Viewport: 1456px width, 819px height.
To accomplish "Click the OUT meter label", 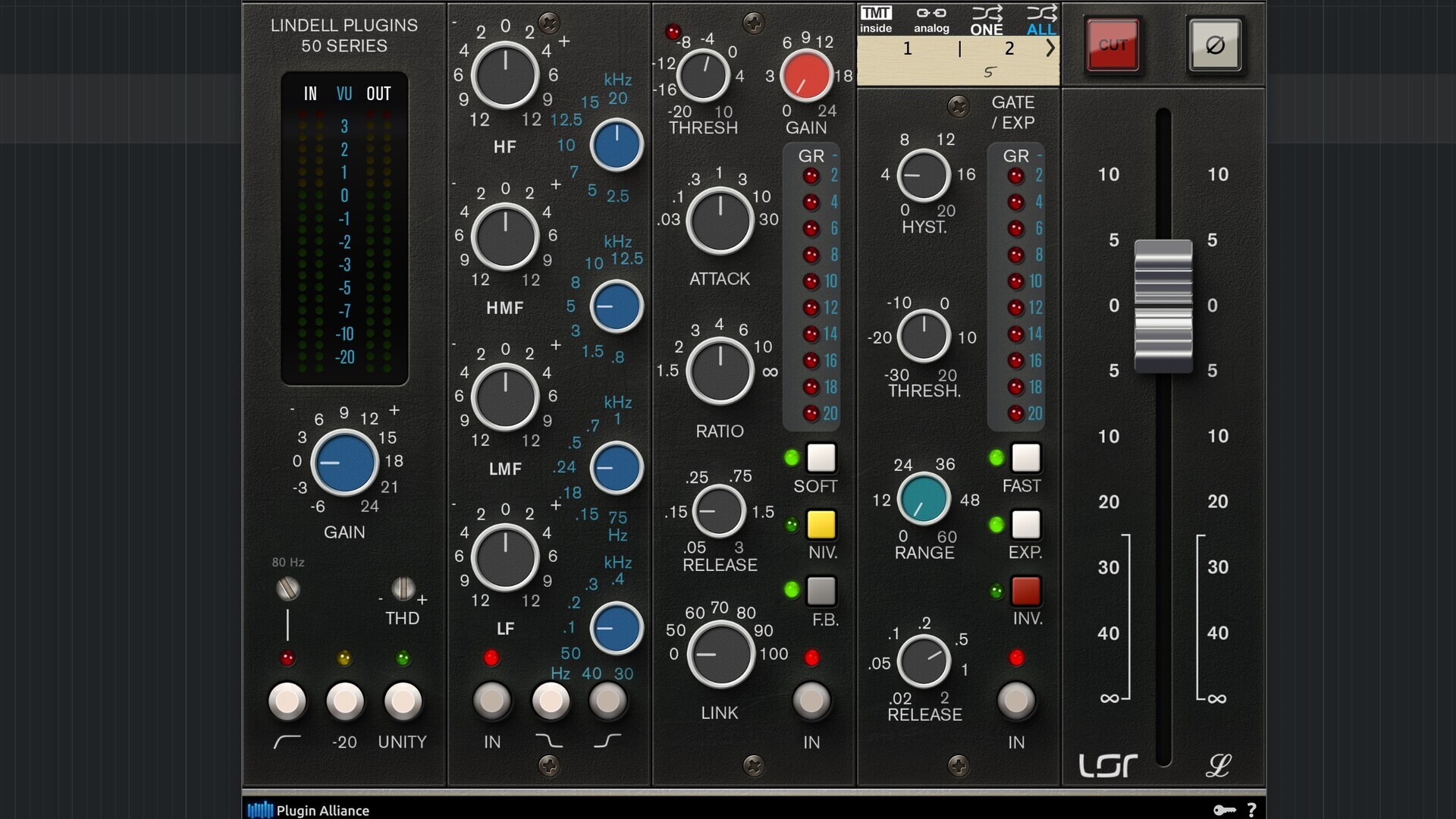I will click(378, 93).
